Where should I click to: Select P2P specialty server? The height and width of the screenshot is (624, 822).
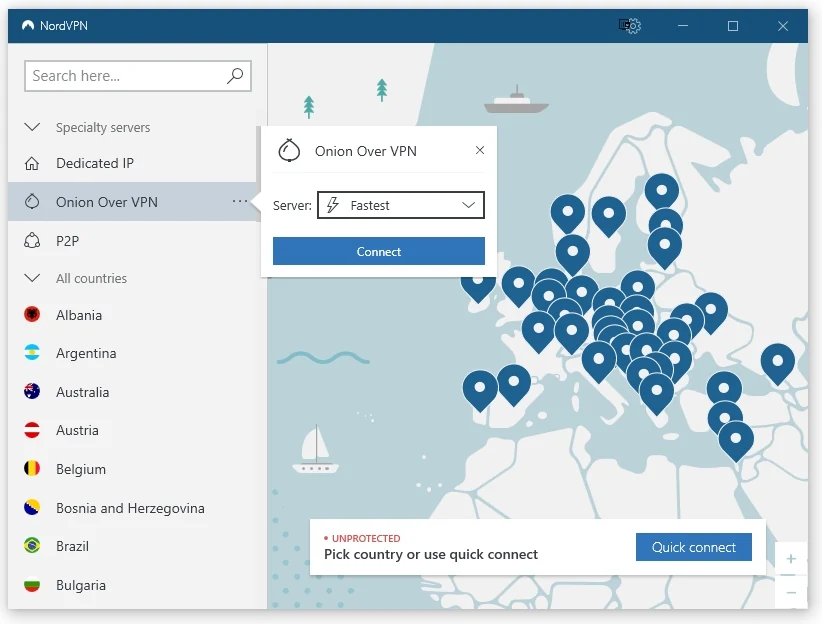(x=132, y=241)
